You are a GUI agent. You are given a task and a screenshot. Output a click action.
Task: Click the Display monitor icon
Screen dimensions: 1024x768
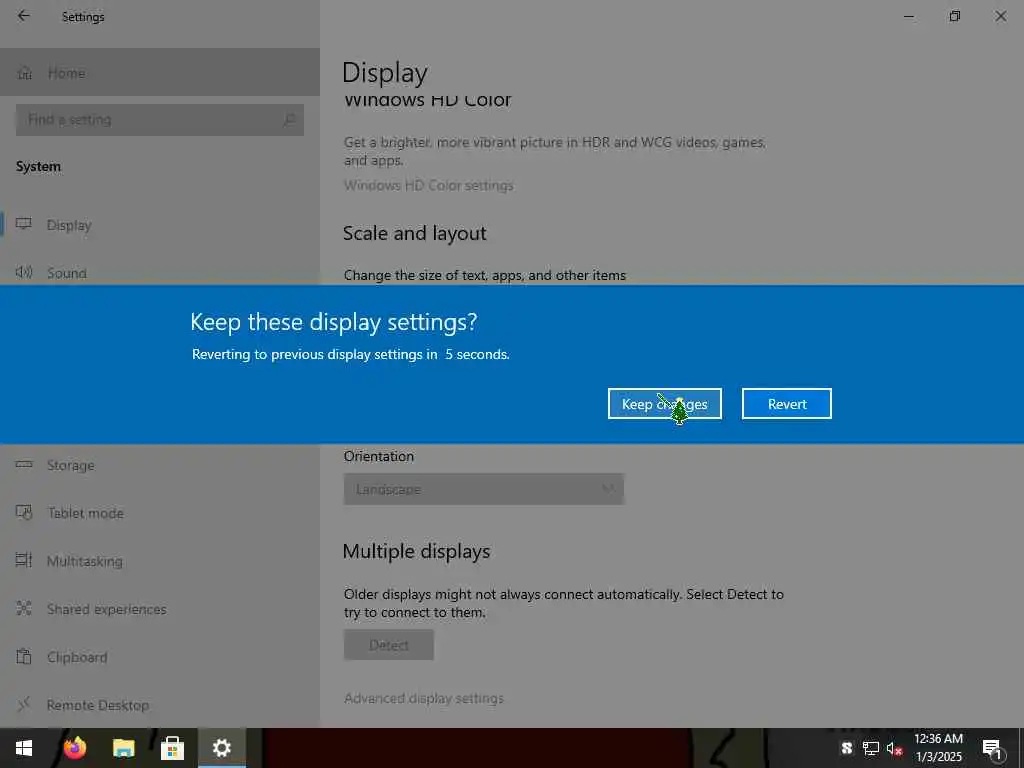coord(24,224)
